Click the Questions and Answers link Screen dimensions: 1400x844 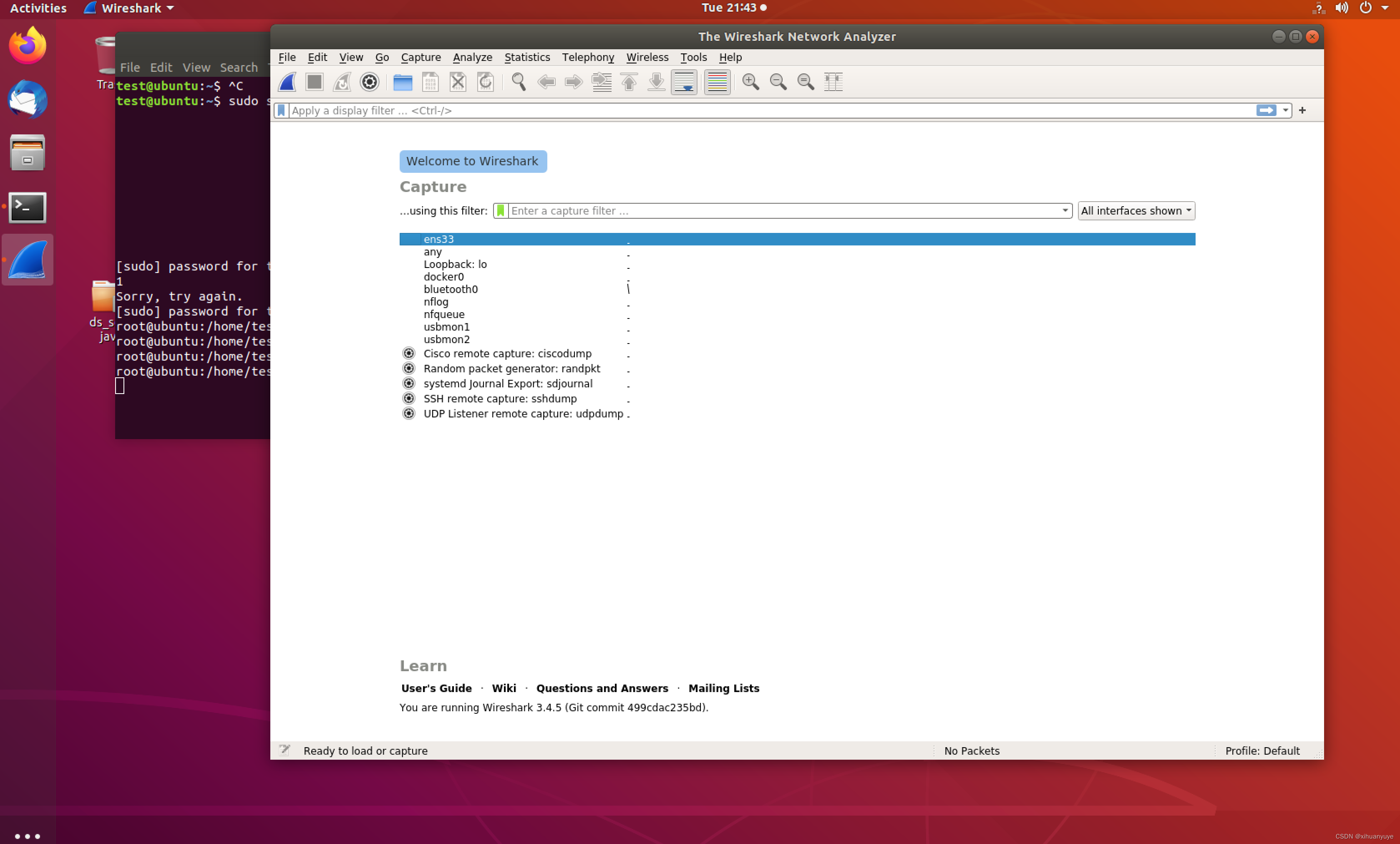coord(602,688)
